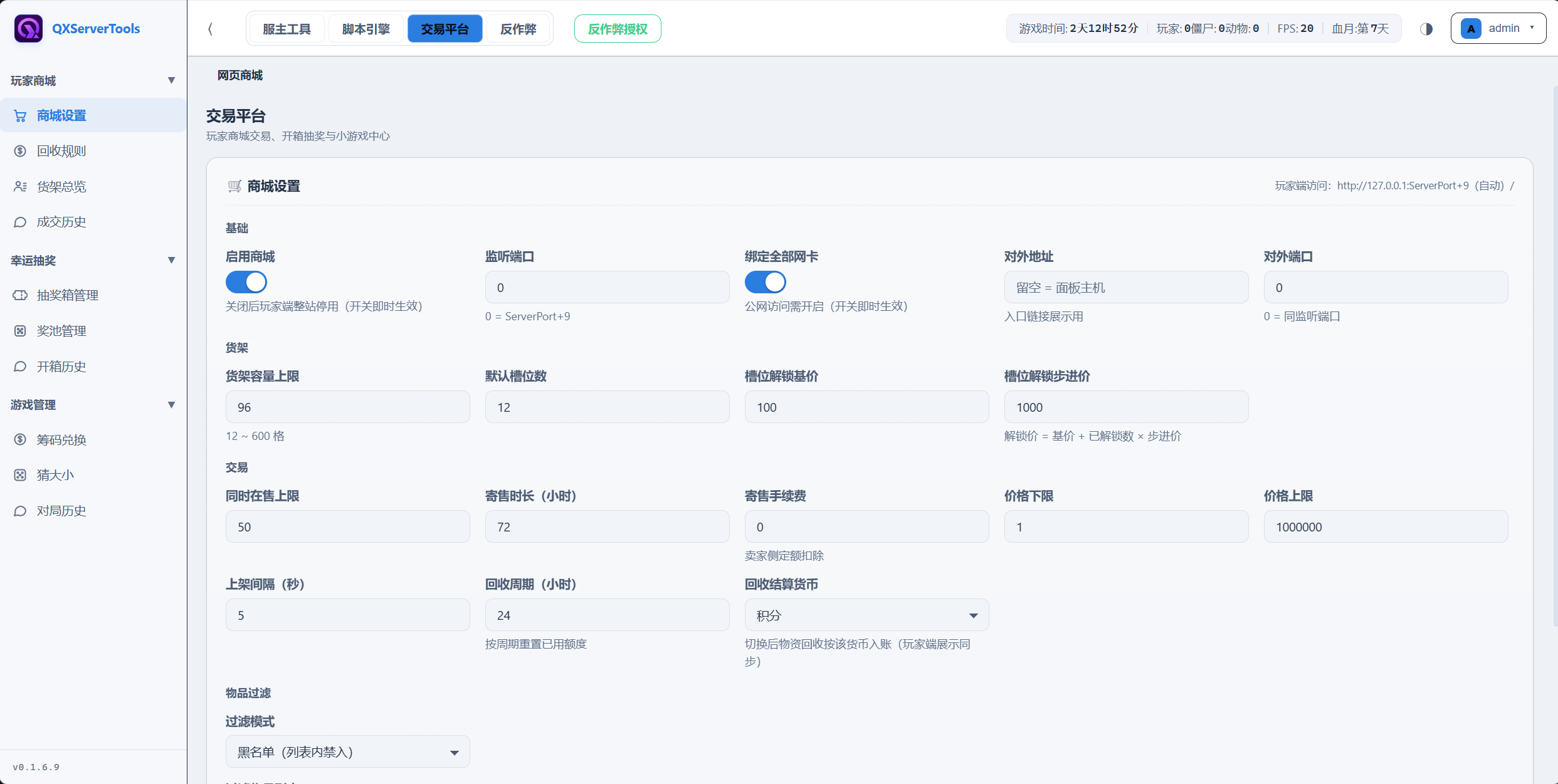The image size is (1558, 784).
Task: Click the dice icon beside 奖池管理
Action: coord(20,331)
